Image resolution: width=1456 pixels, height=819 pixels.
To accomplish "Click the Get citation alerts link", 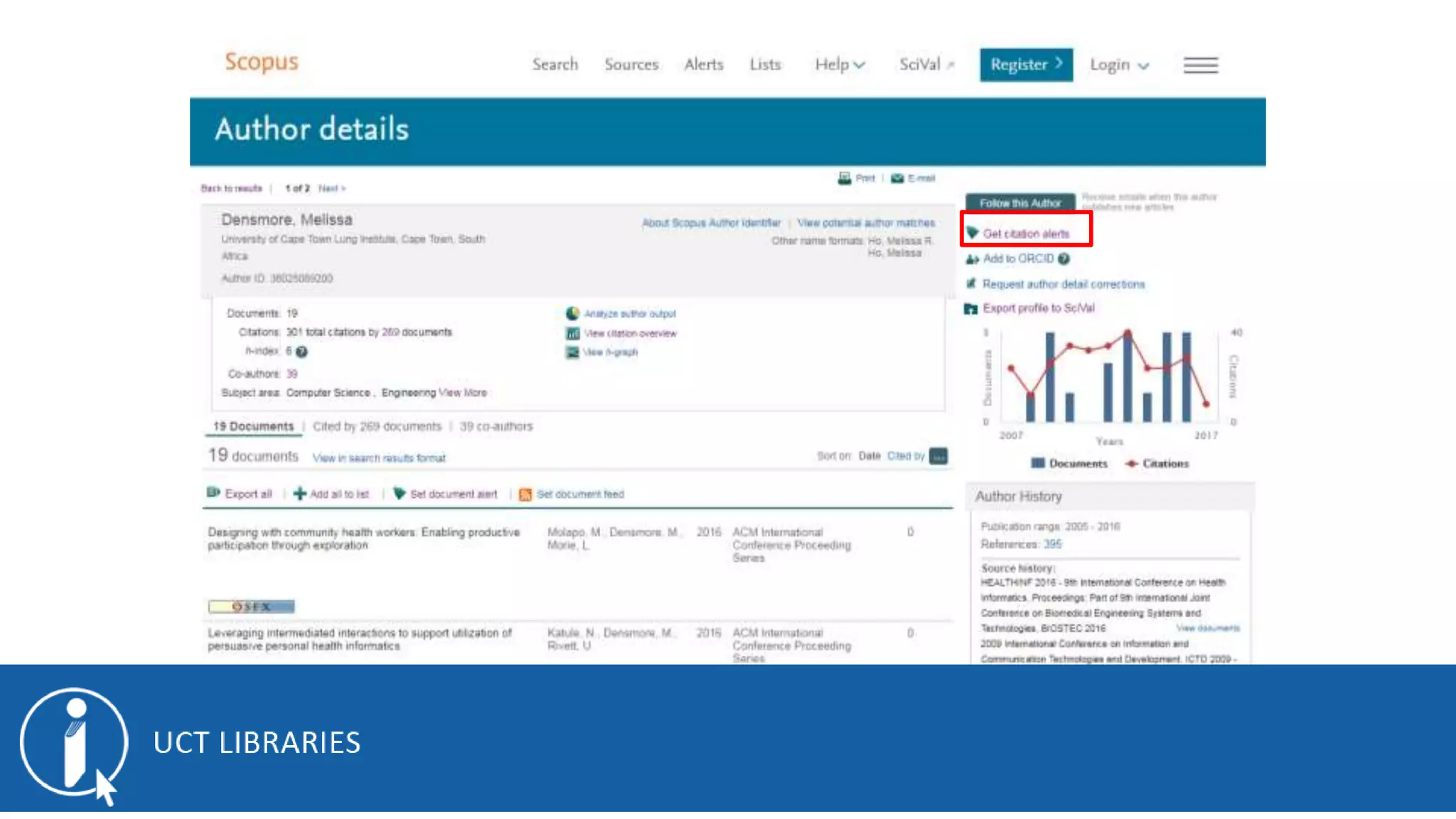I will 1025,234.
